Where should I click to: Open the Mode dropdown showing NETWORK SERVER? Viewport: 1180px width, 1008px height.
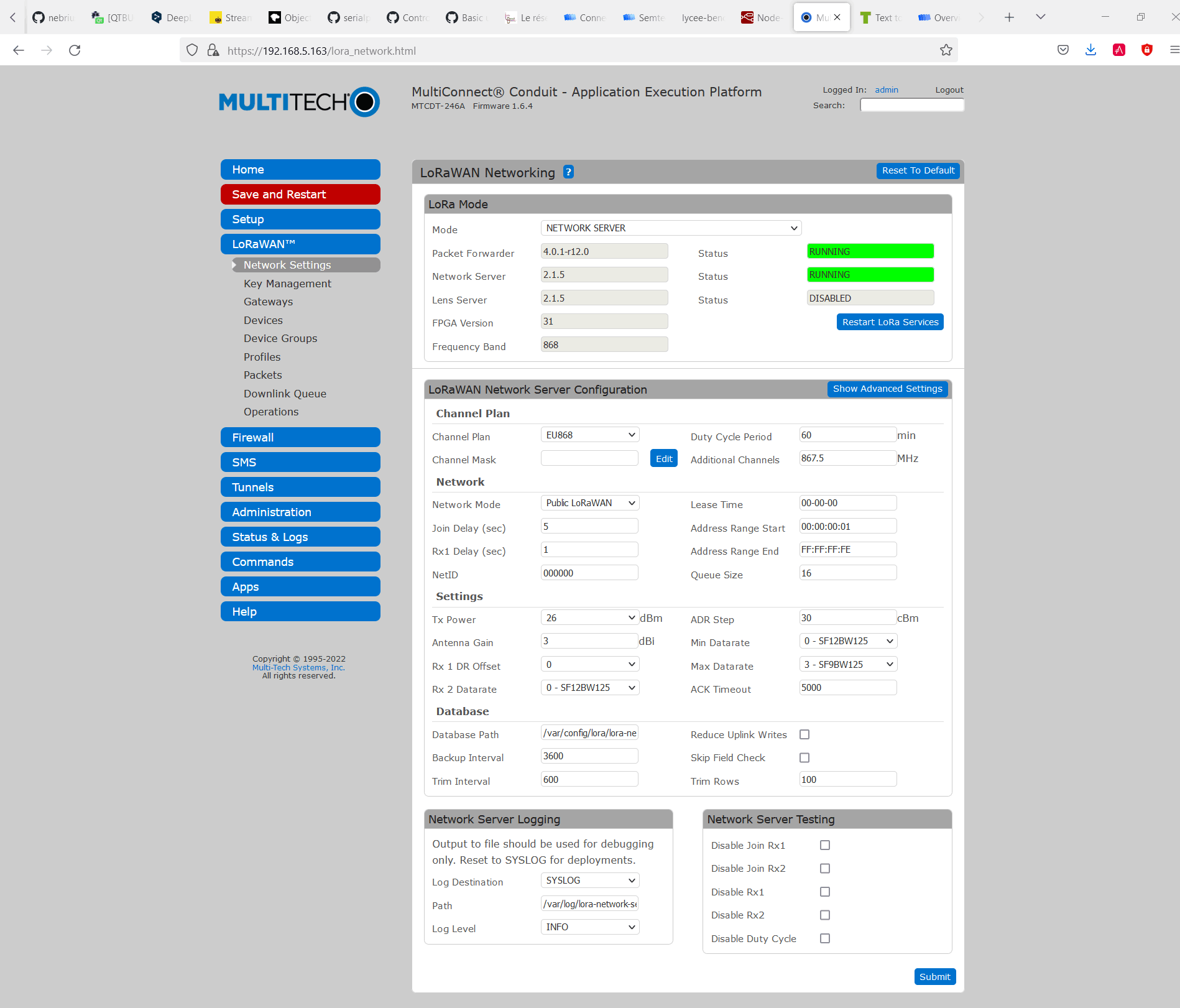coord(671,228)
